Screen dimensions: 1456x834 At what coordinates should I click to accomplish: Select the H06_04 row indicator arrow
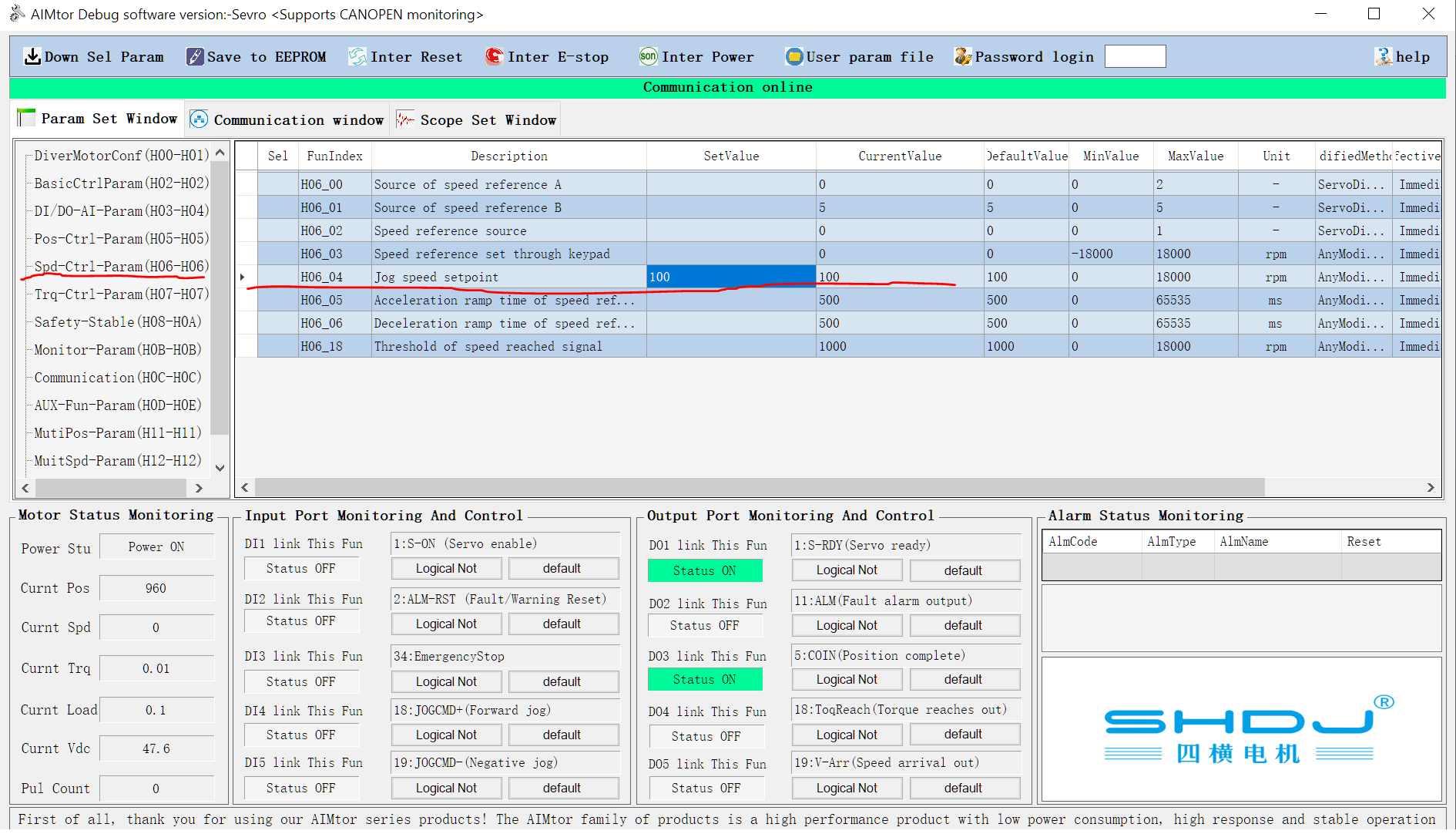(x=243, y=277)
